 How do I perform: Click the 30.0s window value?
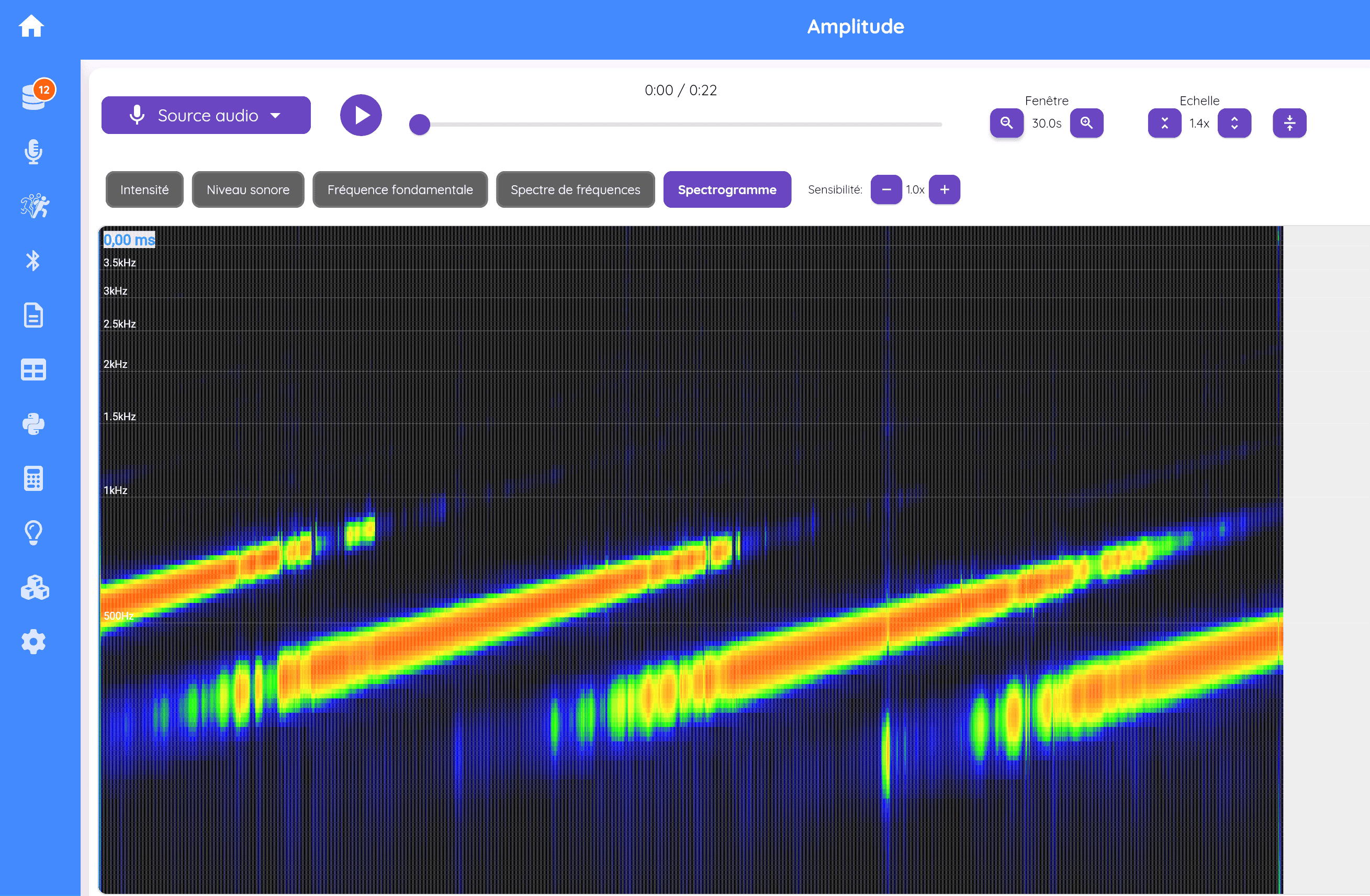[1047, 123]
